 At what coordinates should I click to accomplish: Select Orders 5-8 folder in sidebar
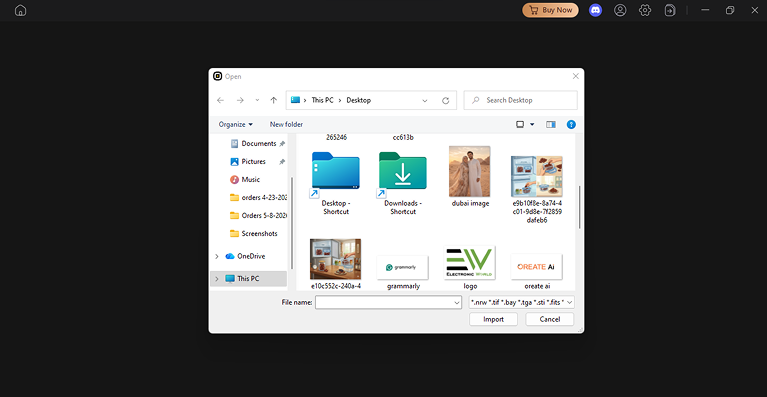point(258,216)
